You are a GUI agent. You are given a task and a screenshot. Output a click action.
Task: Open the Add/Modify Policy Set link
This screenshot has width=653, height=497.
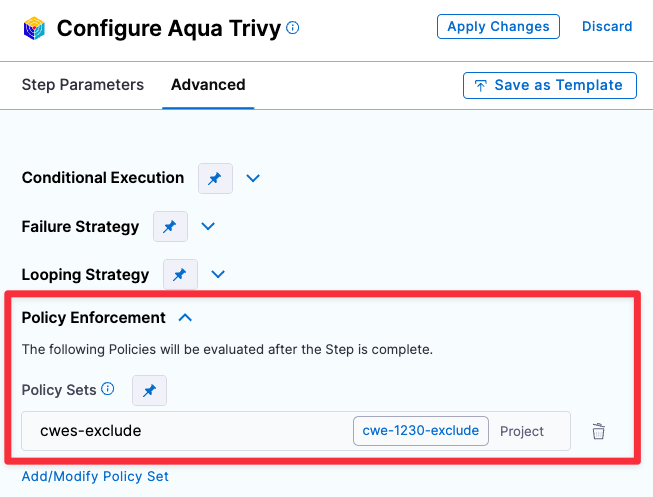[95, 476]
